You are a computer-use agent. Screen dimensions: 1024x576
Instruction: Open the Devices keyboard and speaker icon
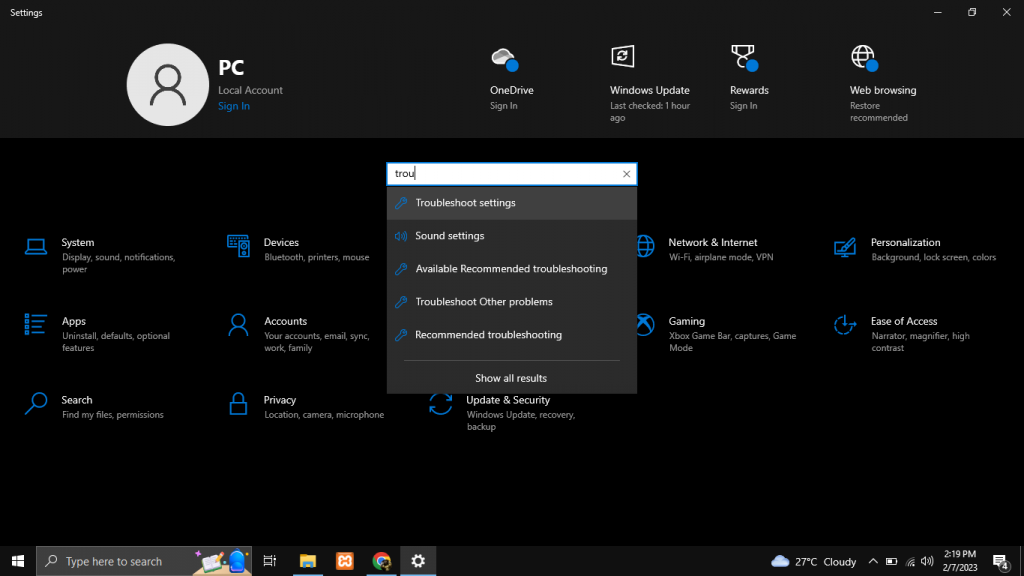238,246
